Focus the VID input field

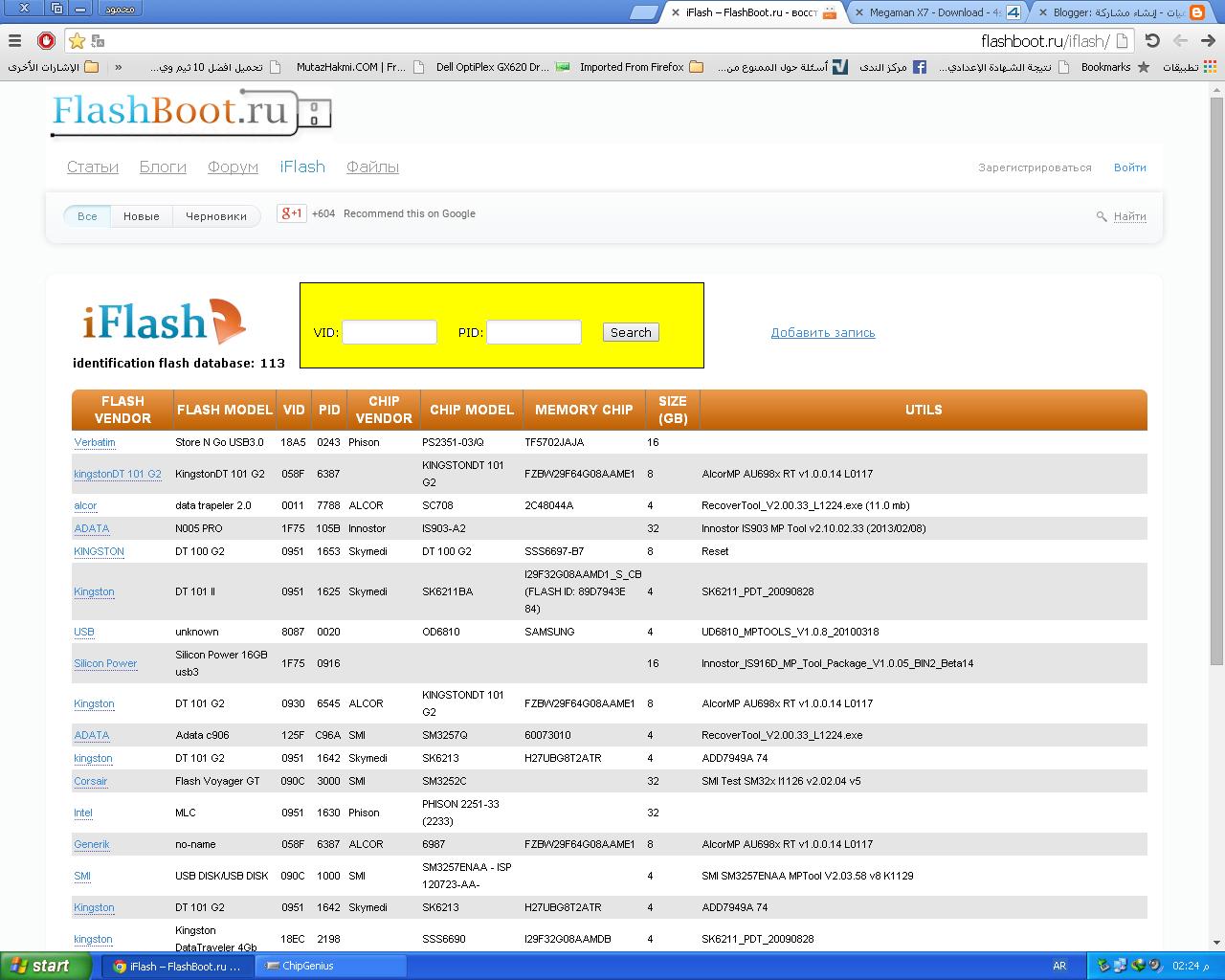click(x=390, y=332)
